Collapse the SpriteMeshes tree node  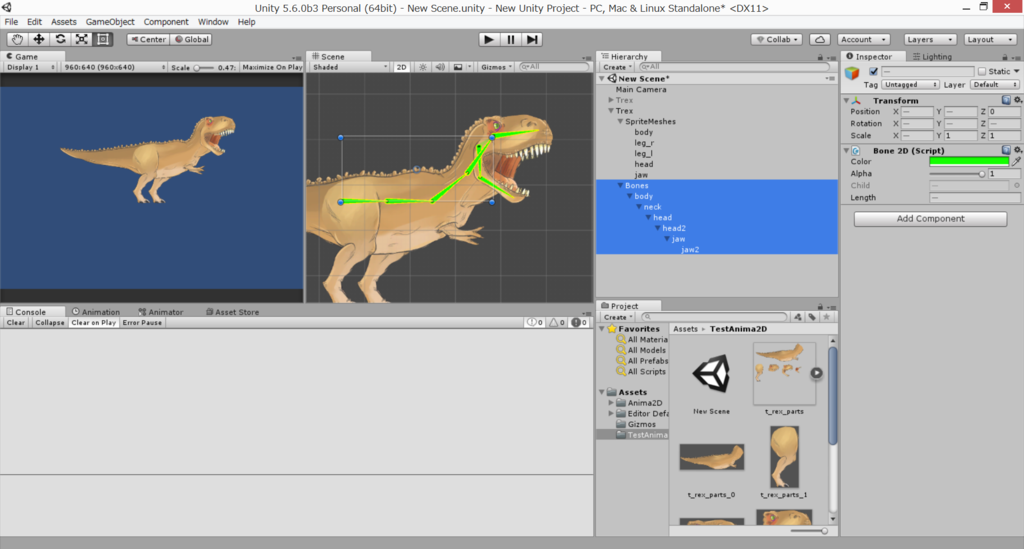pyautogui.click(x=620, y=121)
